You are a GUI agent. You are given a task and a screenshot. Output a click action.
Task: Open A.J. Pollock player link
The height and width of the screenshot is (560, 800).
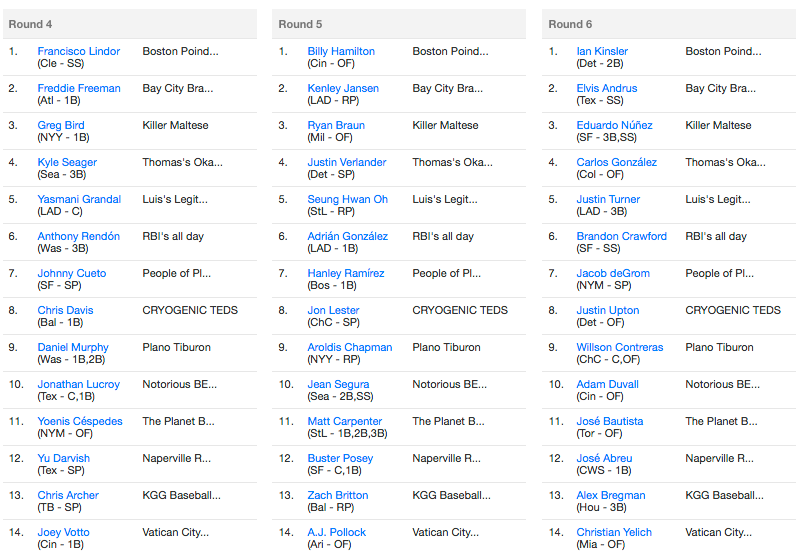pos(336,532)
